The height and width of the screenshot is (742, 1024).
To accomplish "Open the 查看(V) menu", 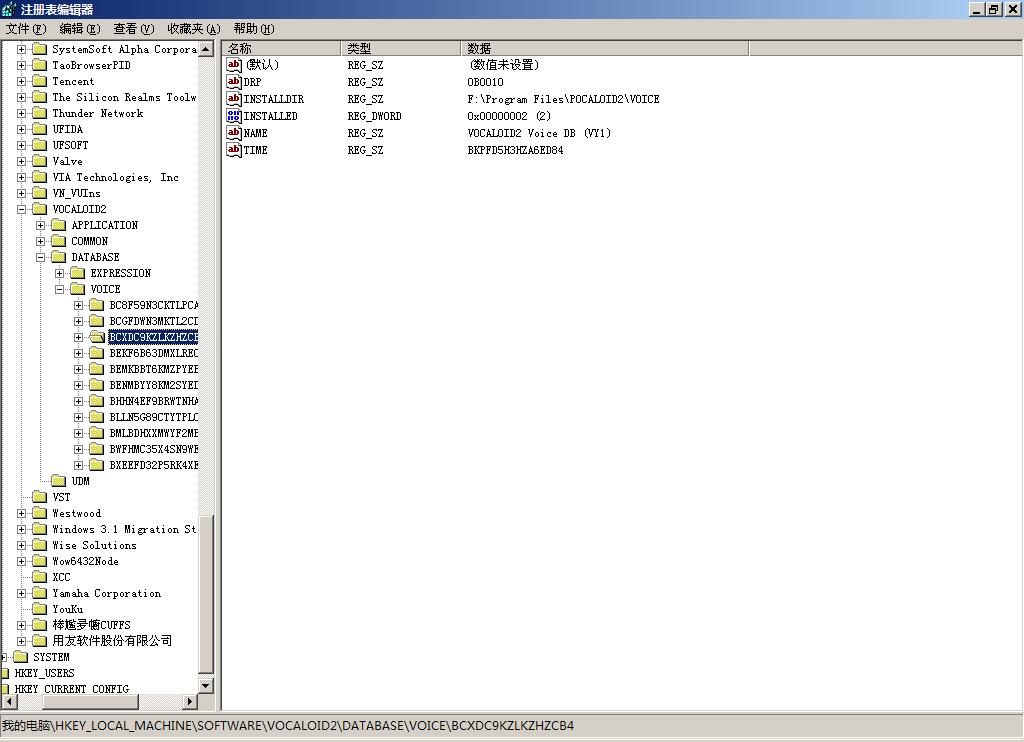I will tap(134, 29).
